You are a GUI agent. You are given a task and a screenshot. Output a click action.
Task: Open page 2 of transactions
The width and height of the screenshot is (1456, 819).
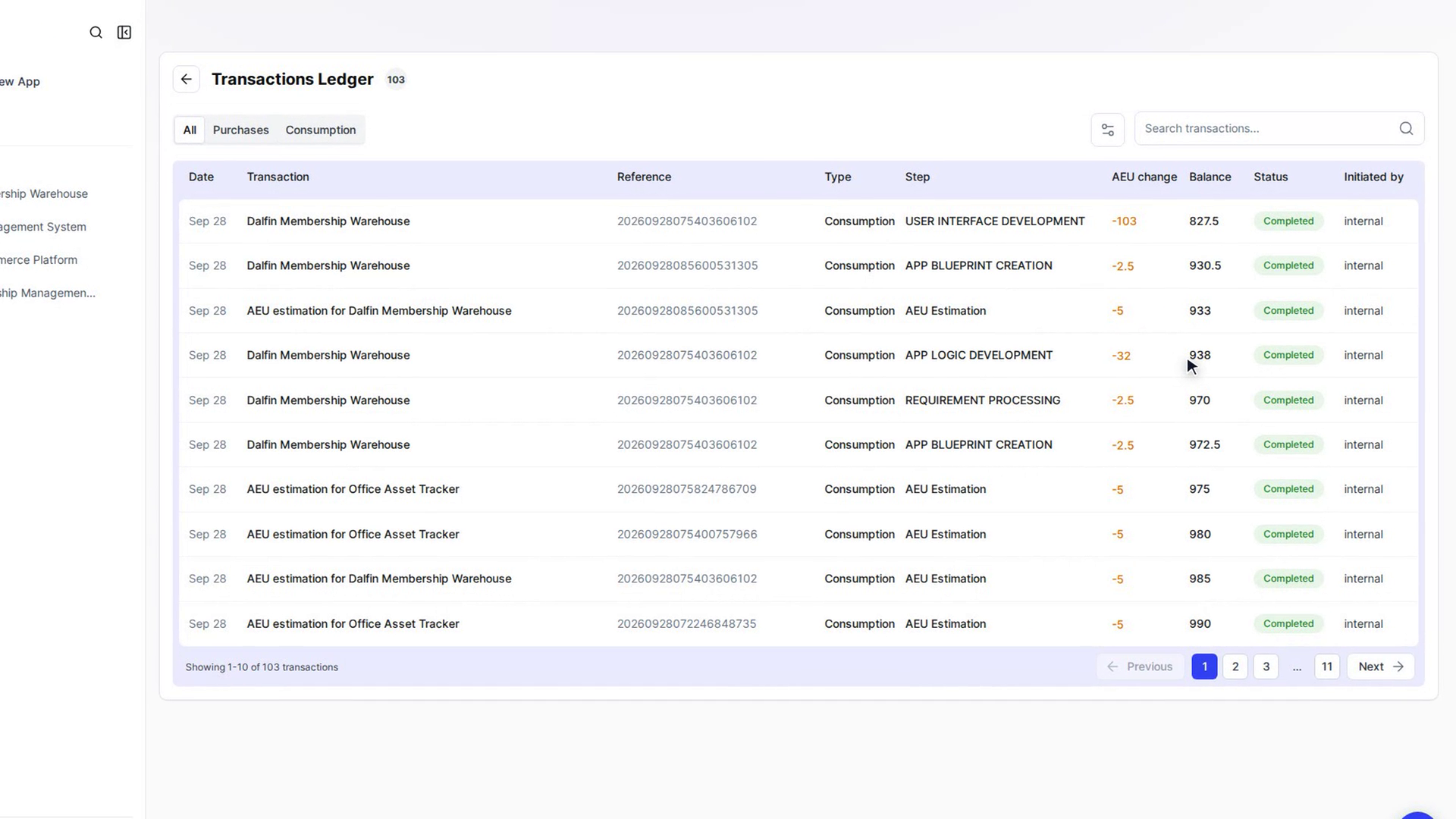(1235, 667)
